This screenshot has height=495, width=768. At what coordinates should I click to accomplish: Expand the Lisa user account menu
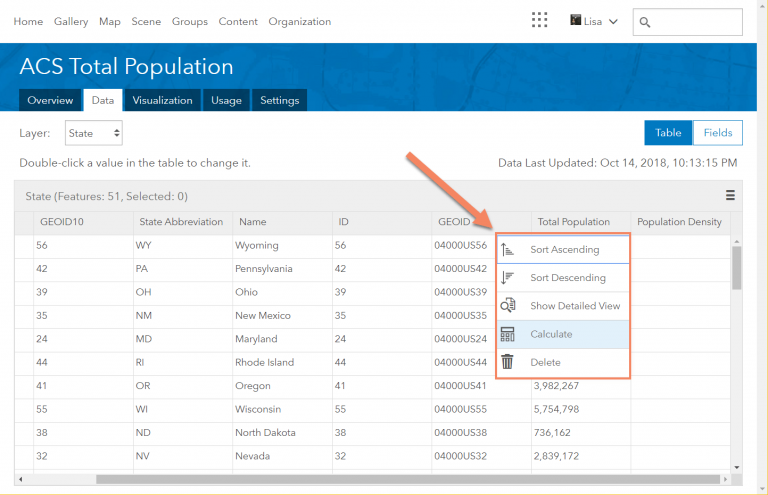click(594, 21)
